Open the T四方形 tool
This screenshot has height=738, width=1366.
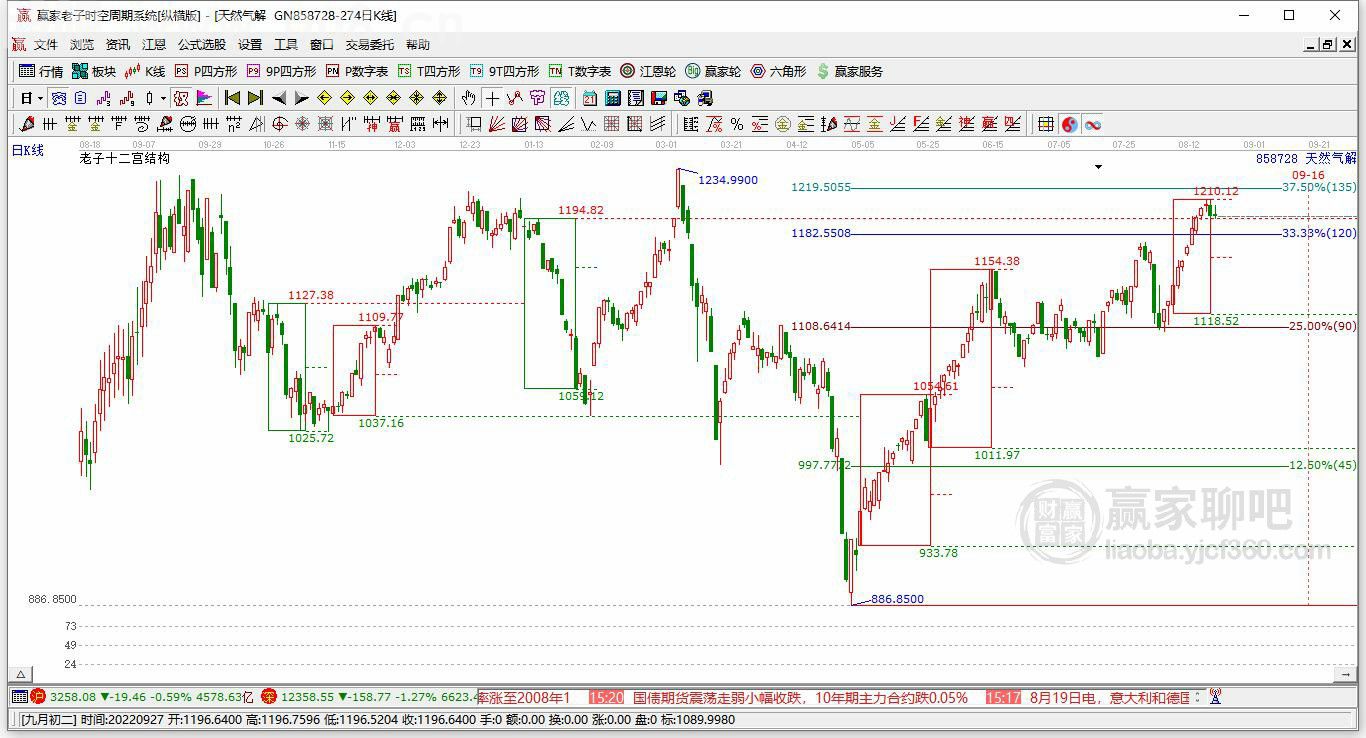pos(429,71)
